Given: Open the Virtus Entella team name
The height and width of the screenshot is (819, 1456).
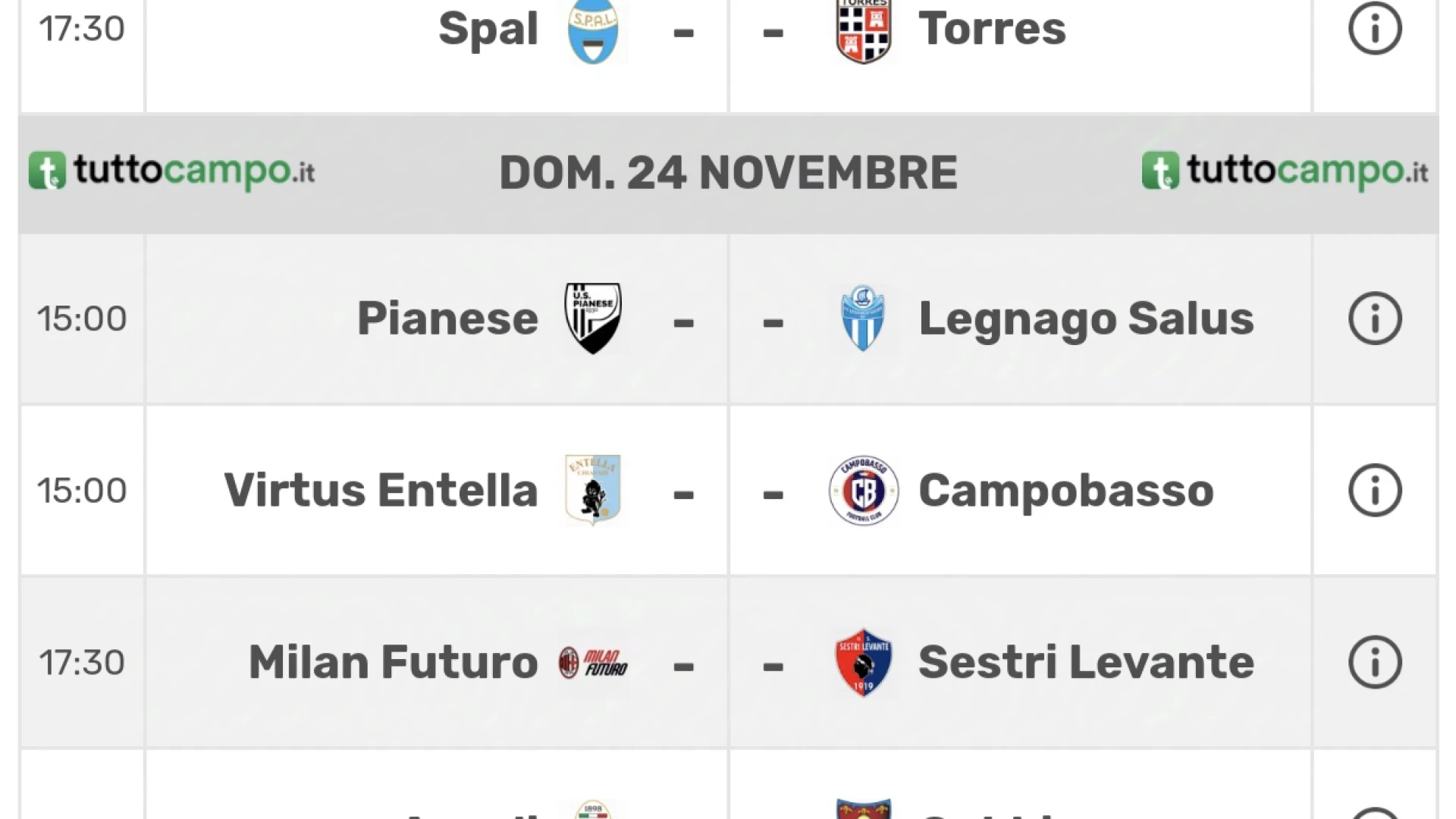Looking at the screenshot, I should (381, 491).
